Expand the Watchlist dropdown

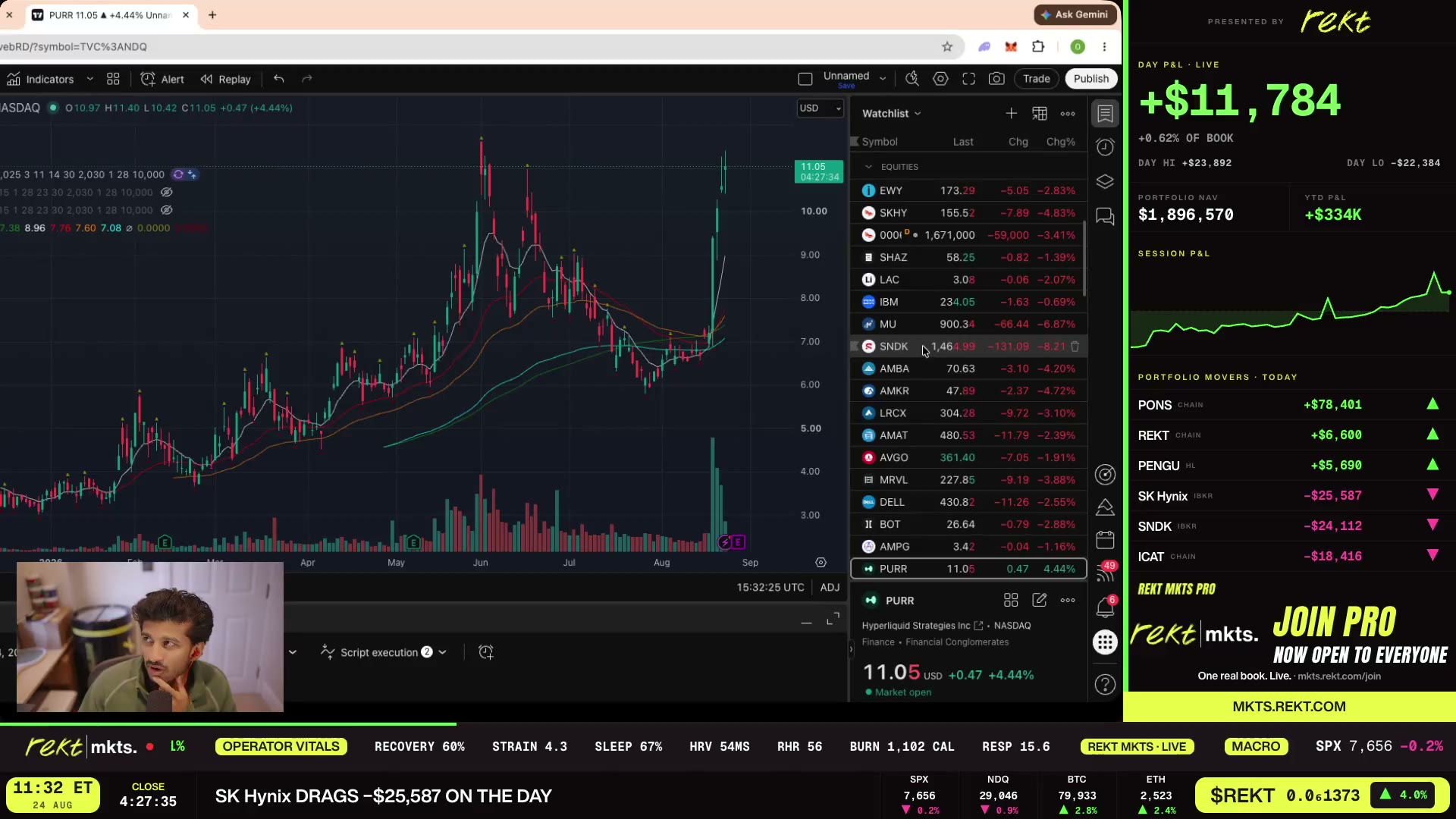pyautogui.click(x=892, y=114)
